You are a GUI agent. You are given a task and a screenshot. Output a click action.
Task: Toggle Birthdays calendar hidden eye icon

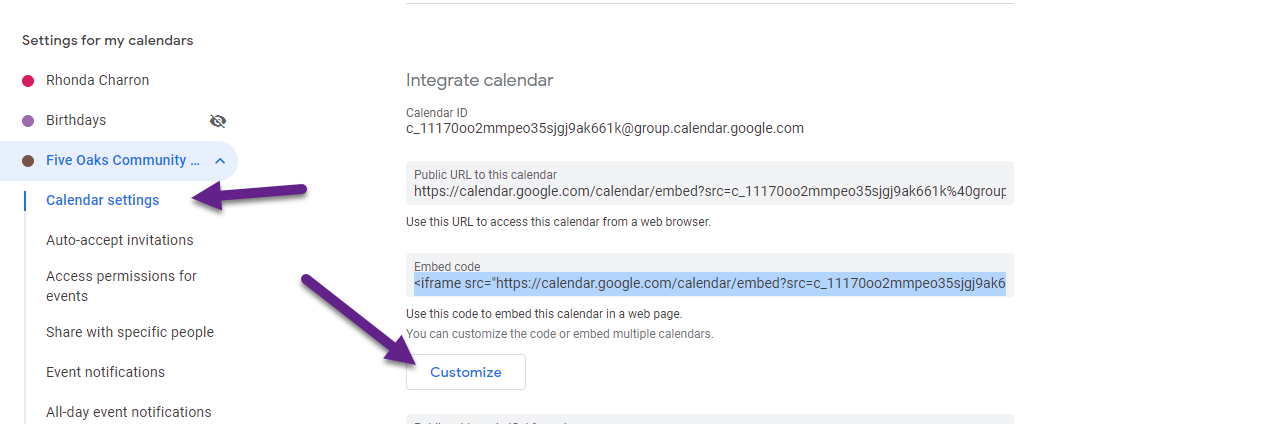pyautogui.click(x=218, y=121)
